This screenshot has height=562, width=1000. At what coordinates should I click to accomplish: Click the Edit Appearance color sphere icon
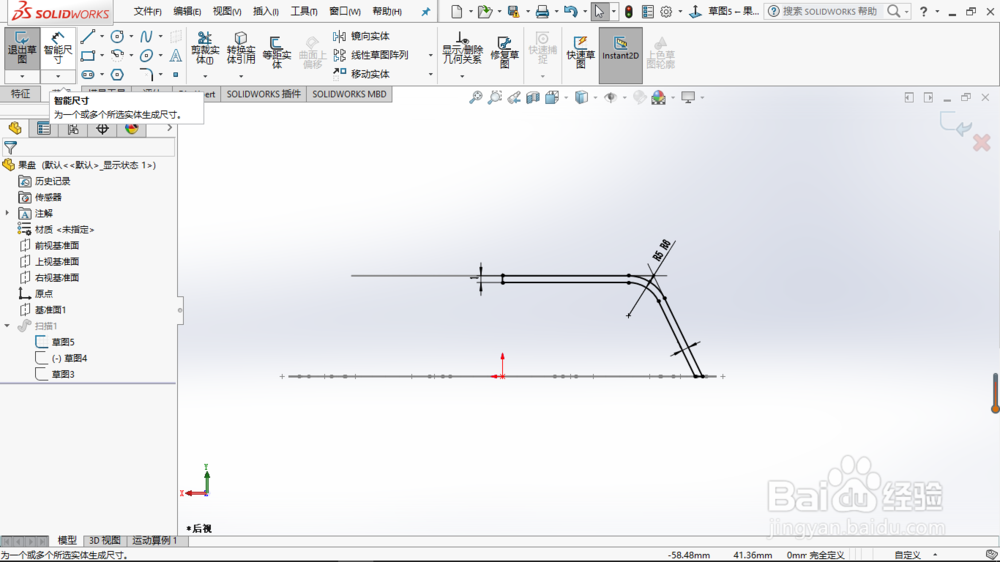(658, 98)
